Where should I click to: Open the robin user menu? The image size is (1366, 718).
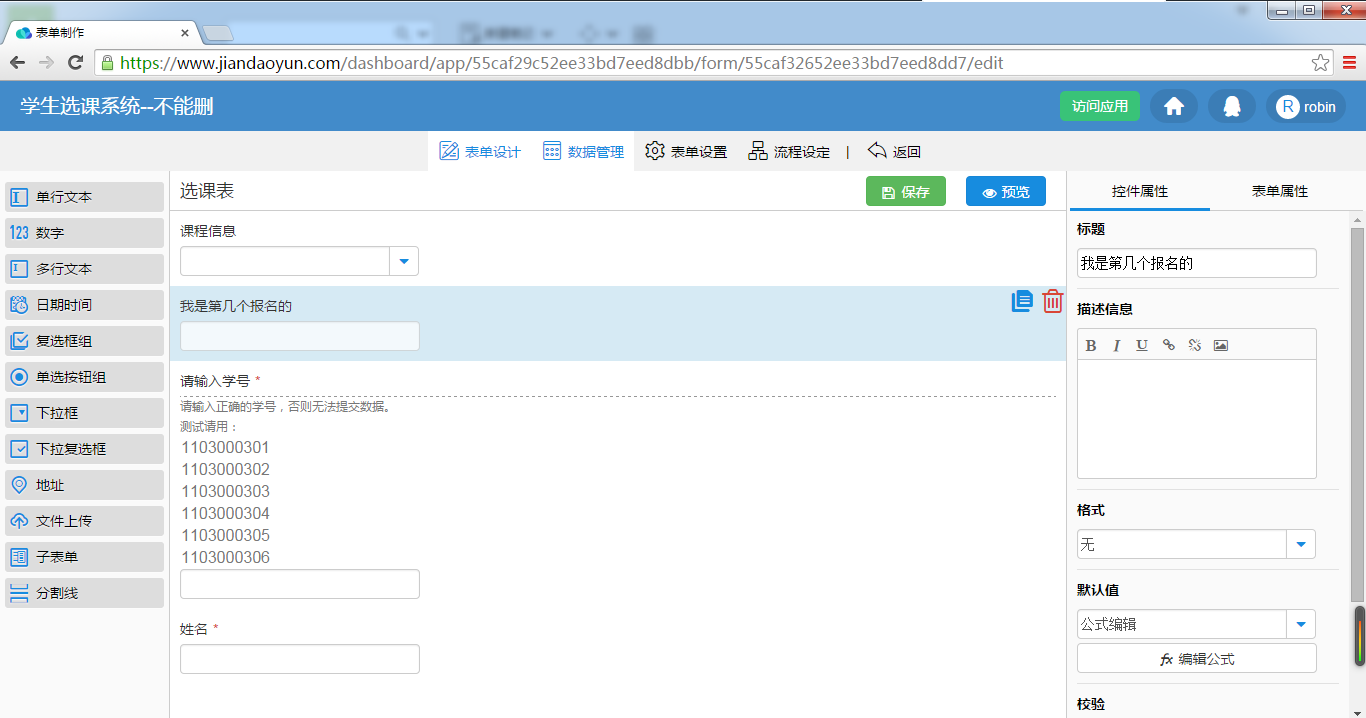coord(1306,106)
